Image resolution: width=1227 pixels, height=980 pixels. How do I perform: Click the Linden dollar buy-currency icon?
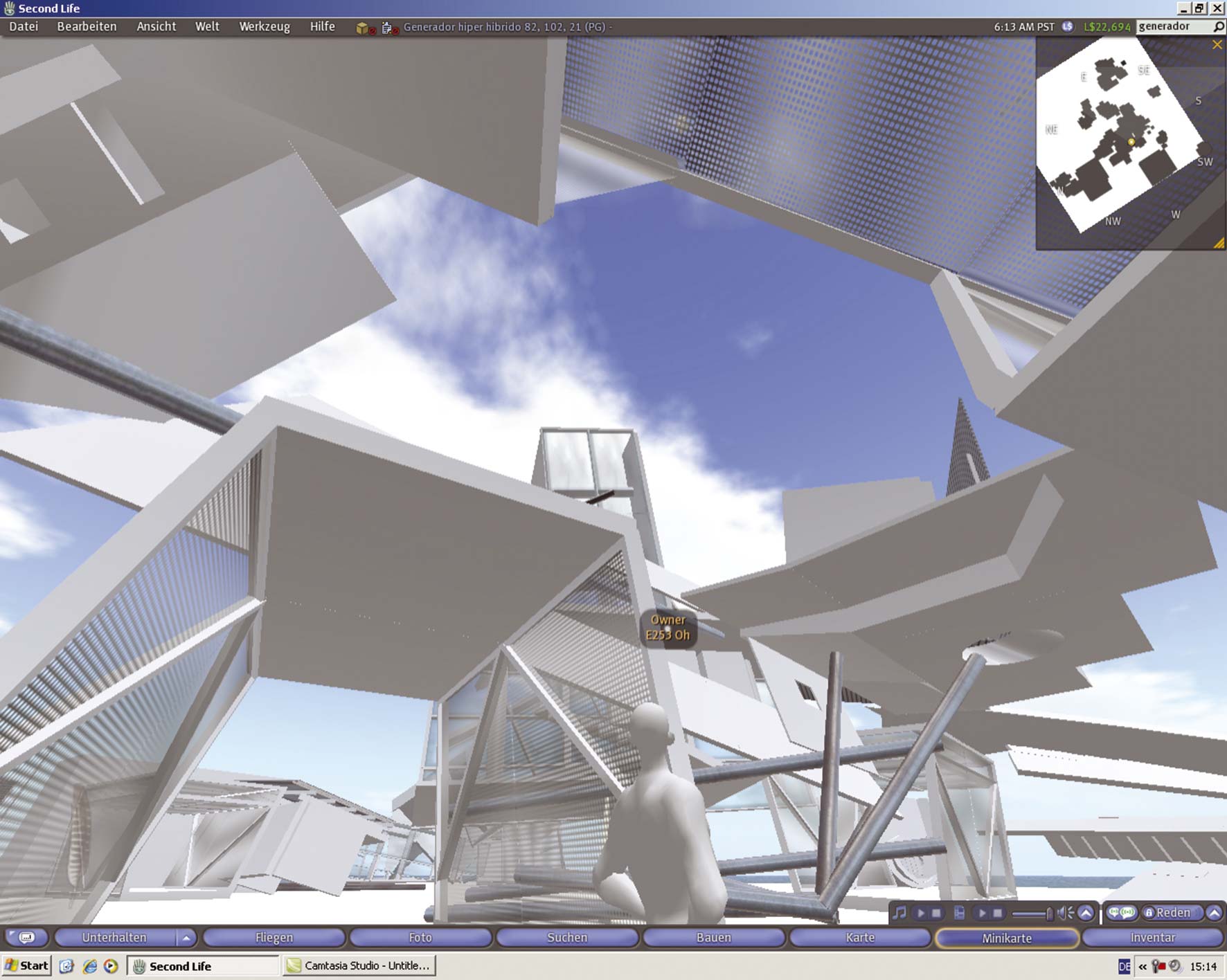click(x=1068, y=26)
